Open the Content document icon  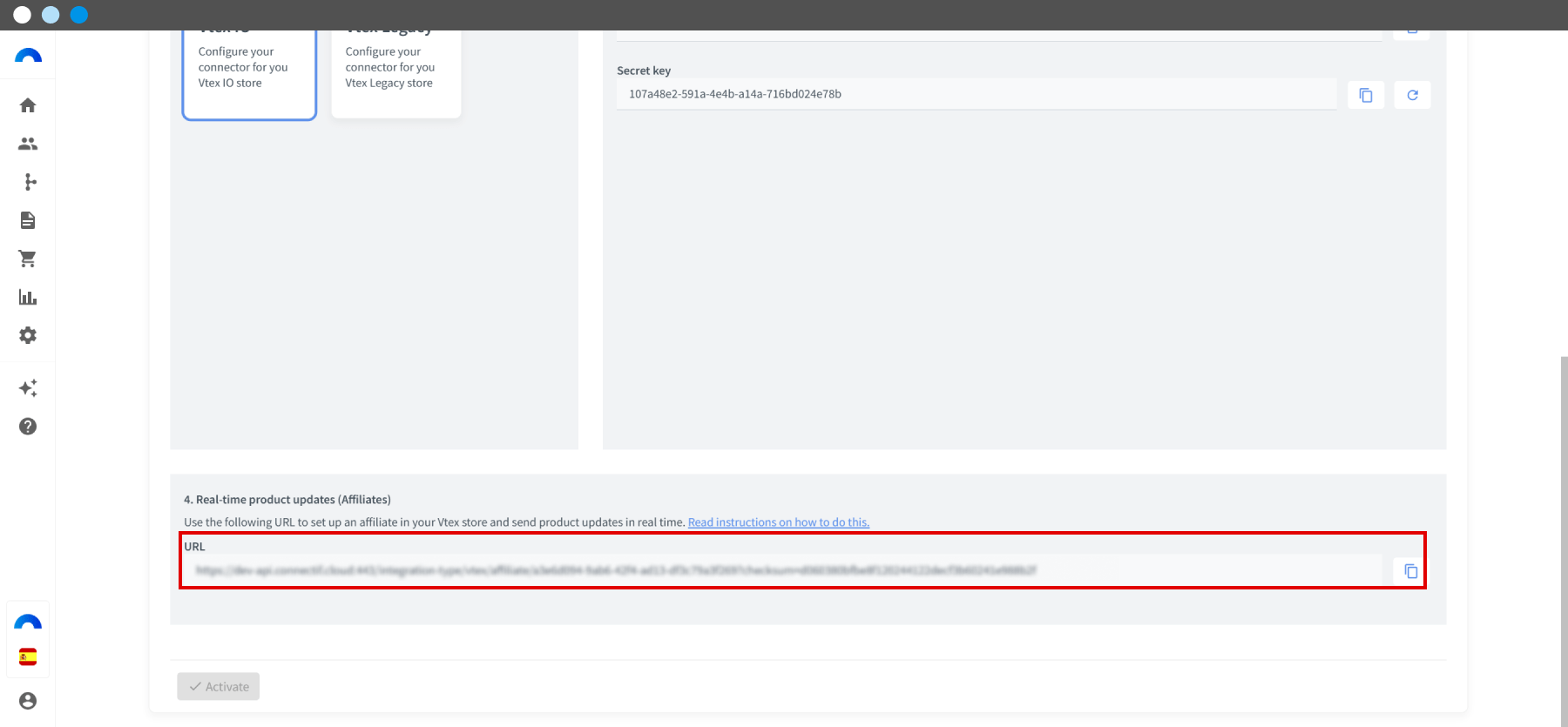(28, 220)
